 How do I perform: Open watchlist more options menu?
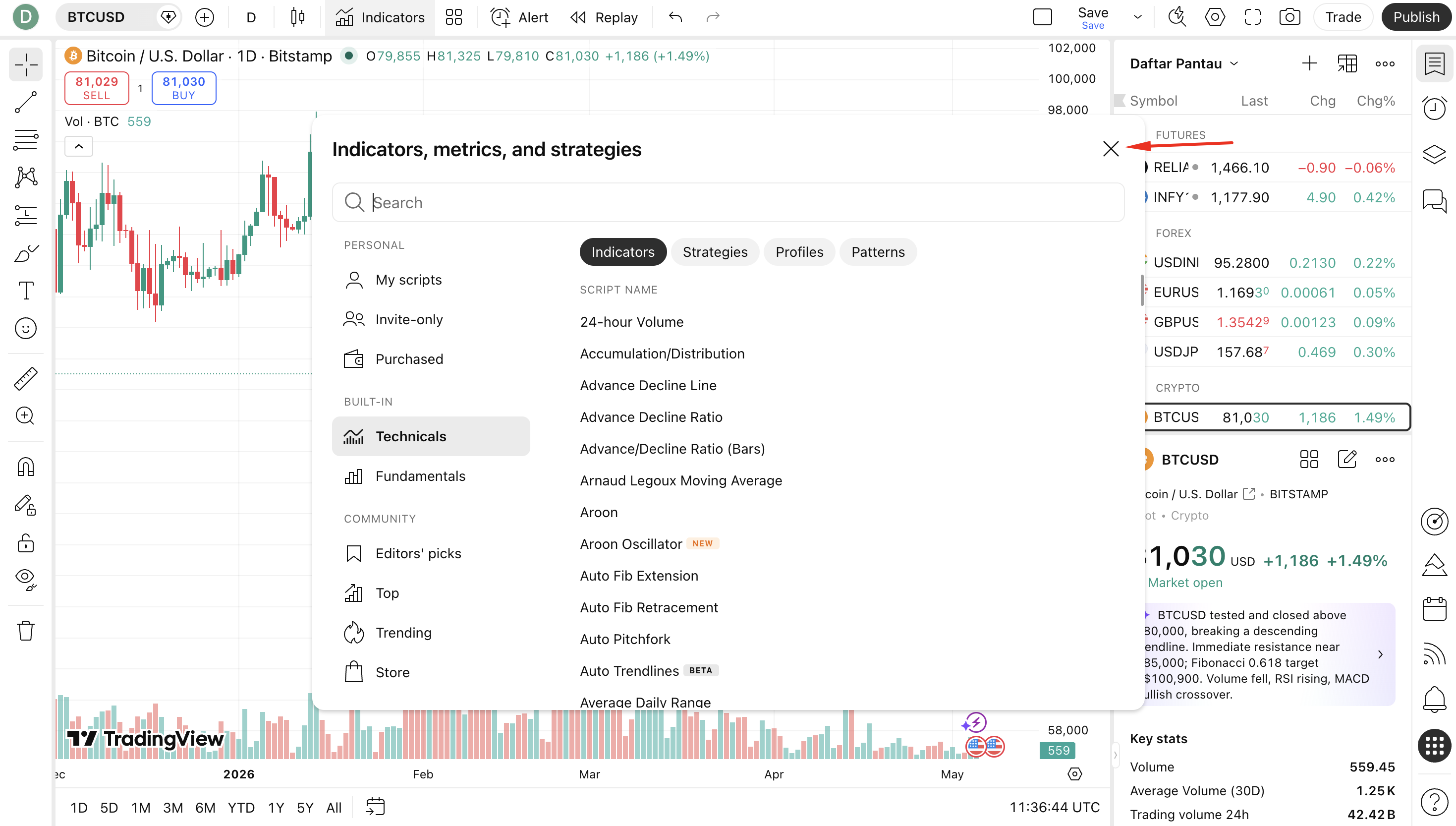pos(1385,63)
